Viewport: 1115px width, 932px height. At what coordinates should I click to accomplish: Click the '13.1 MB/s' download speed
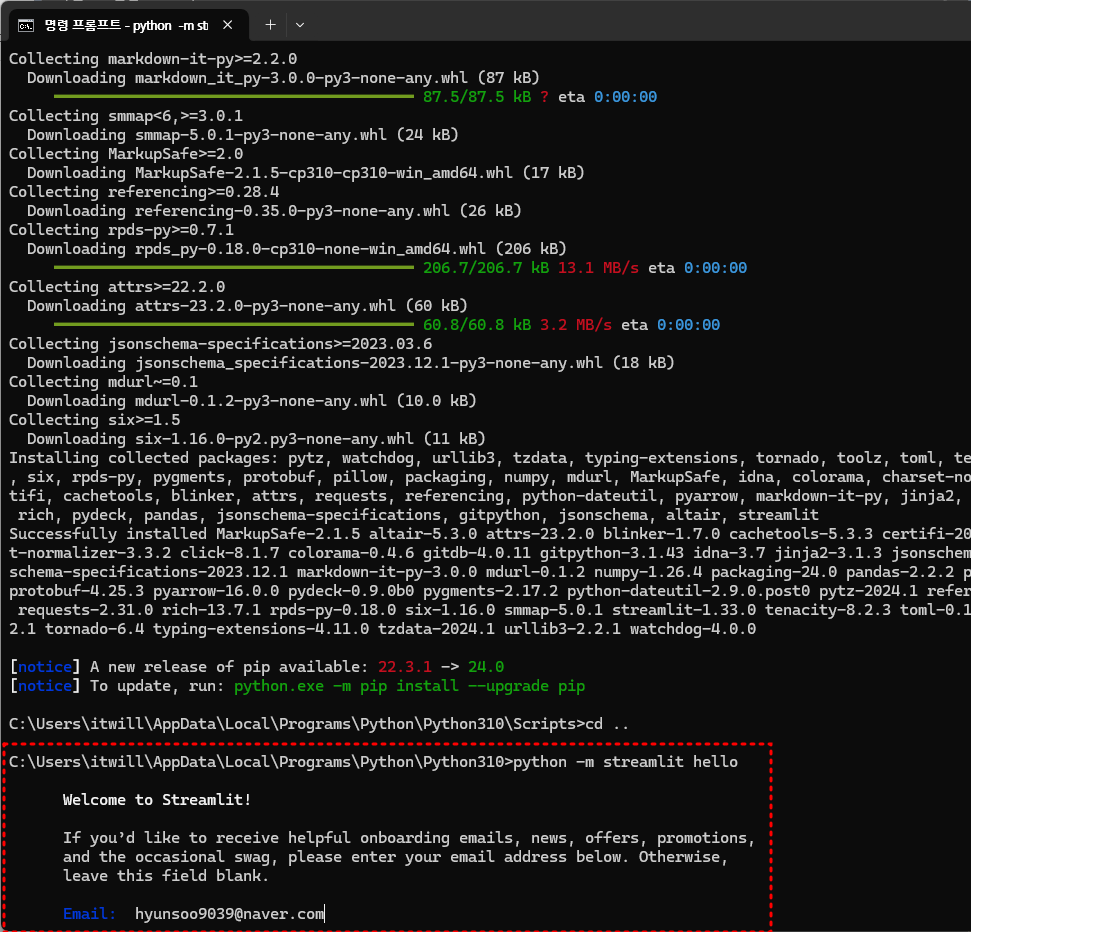pos(598,268)
